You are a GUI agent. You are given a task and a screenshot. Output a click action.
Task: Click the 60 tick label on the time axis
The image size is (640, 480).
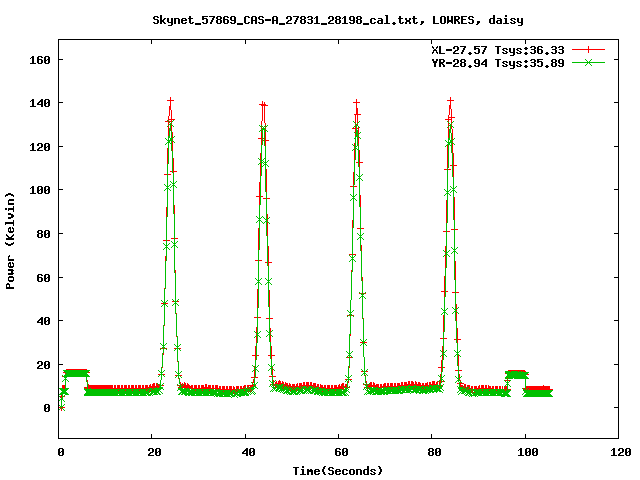coord(341,452)
